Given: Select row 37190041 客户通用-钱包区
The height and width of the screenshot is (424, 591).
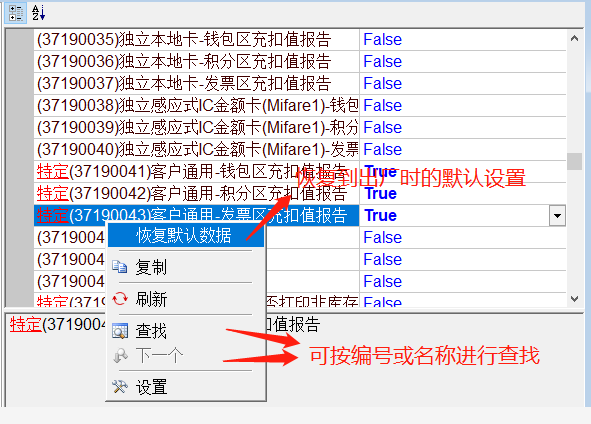Looking at the screenshot, I should 196,171.
